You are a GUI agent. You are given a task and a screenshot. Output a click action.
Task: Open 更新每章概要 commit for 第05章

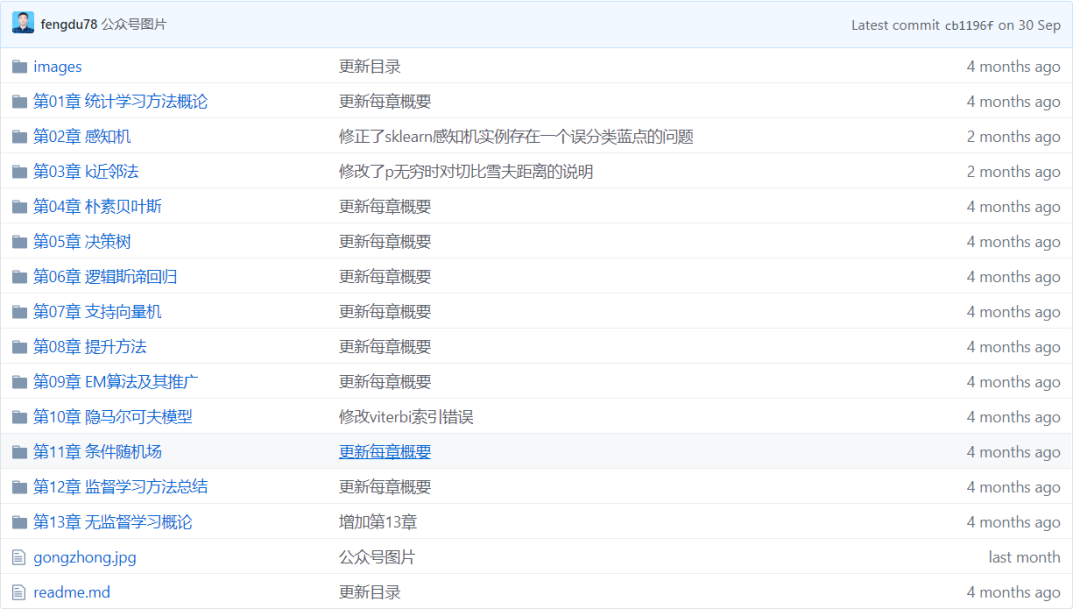(x=385, y=242)
